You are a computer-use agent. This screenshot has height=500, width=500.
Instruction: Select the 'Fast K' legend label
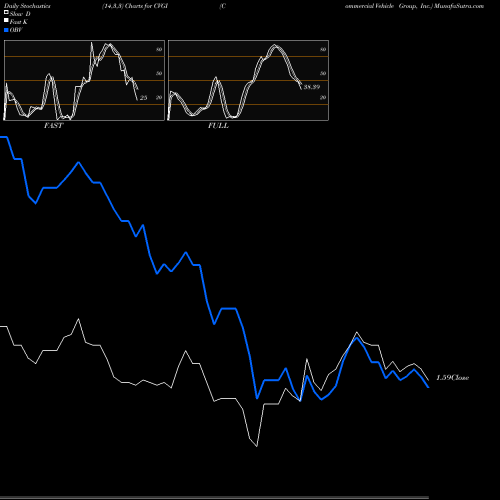point(19,22)
